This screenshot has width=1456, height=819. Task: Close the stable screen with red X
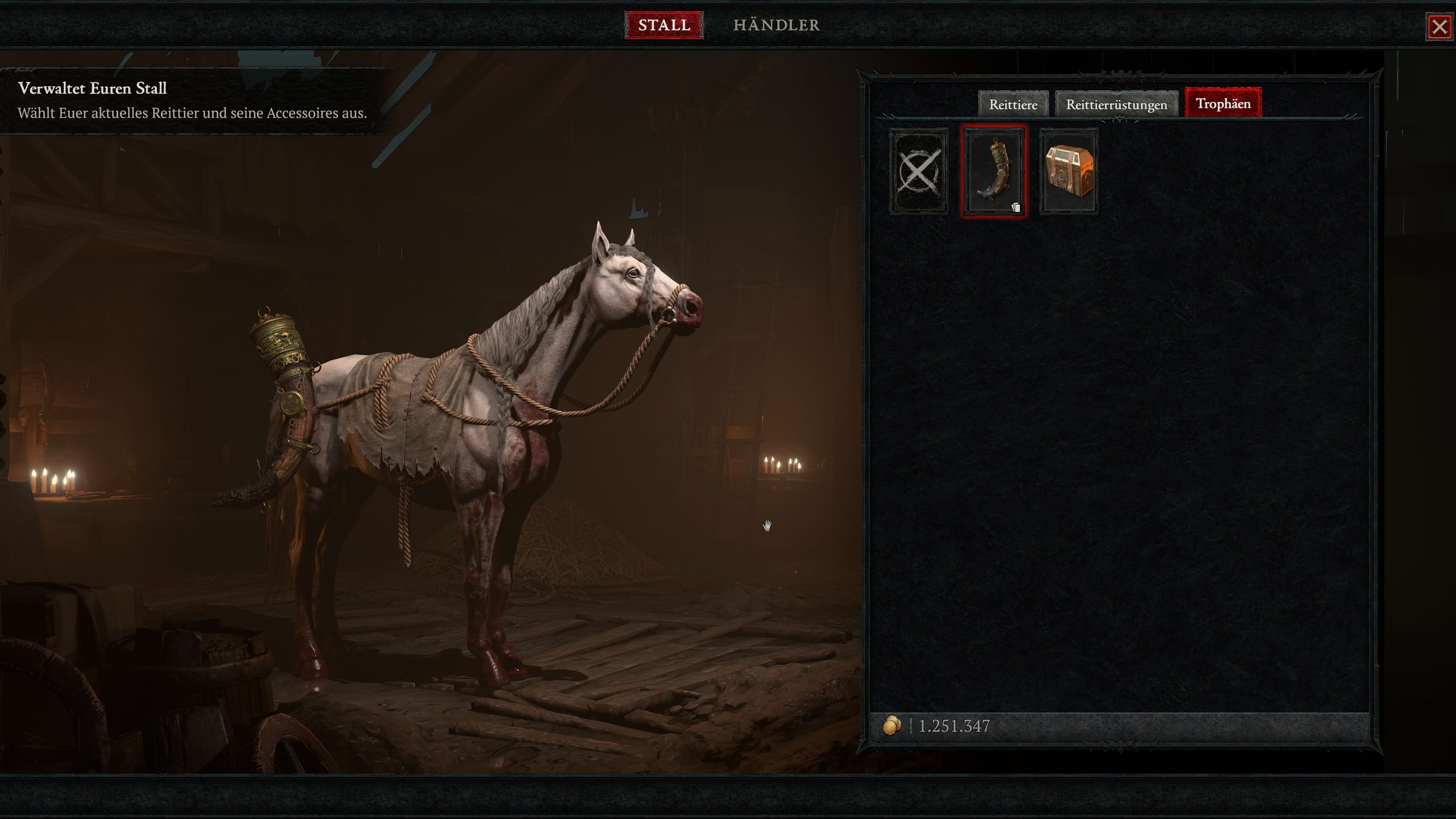1439,27
